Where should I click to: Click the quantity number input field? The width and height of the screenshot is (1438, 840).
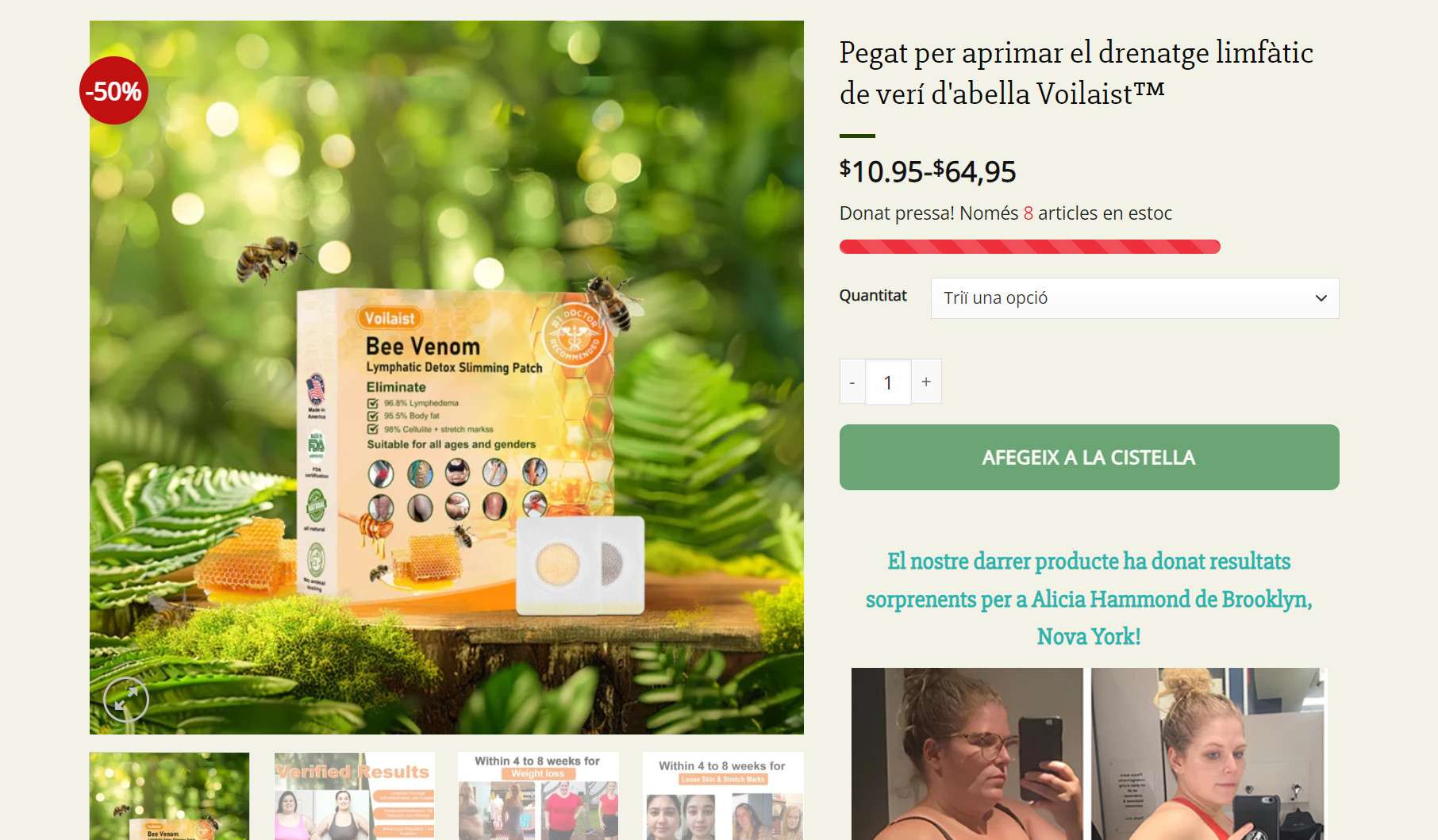[888, 382]
